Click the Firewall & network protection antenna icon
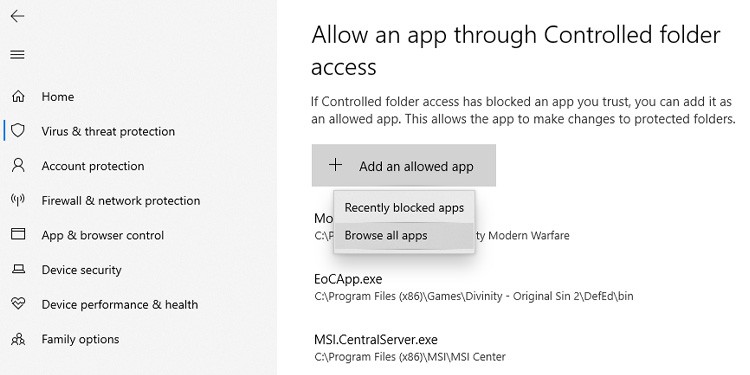This screenshot has height=375, width=750. pyautogui.click(x=18, y=200)
